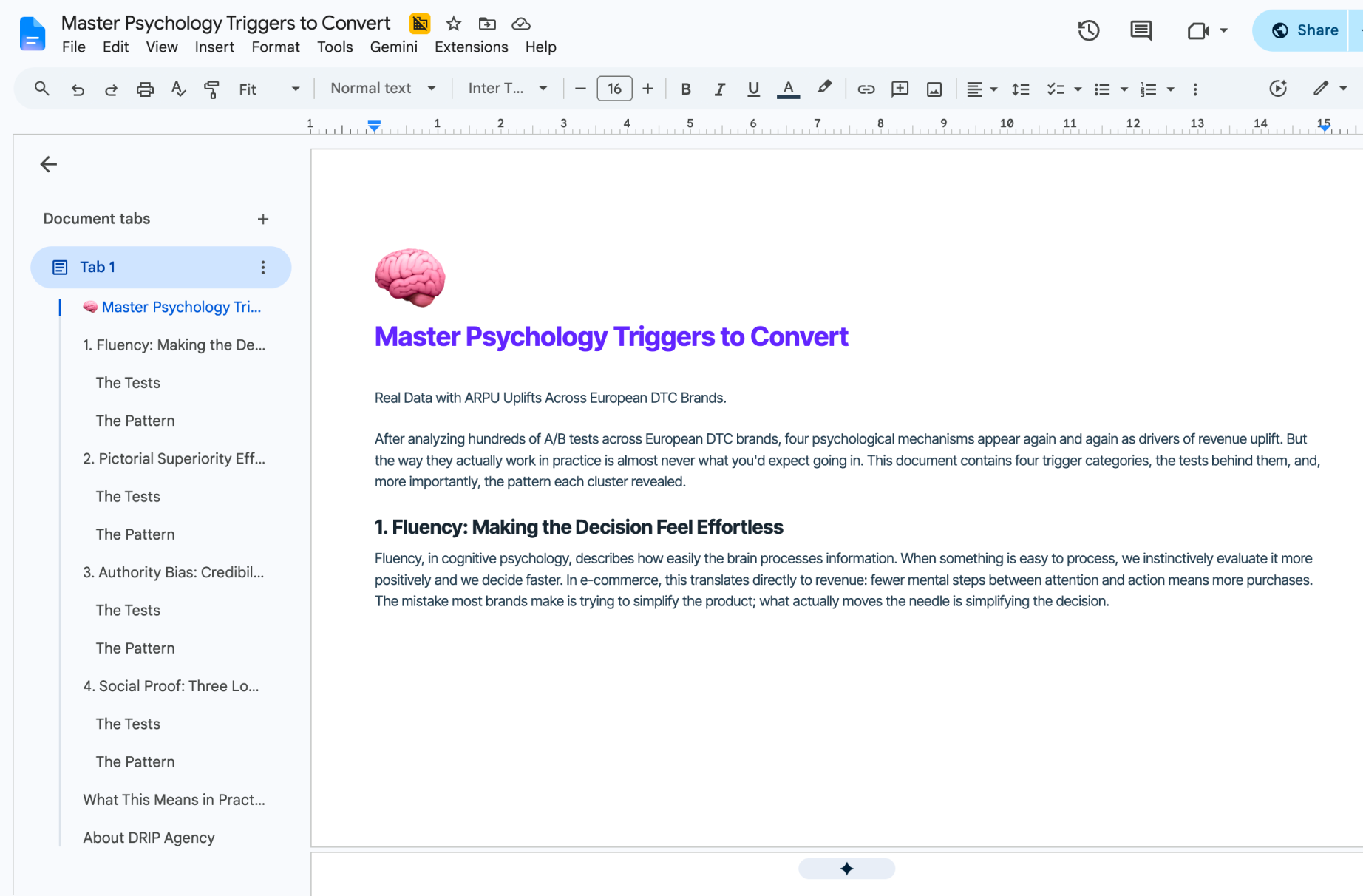The height and width of the screenshot is (896, 1363).
Task: Toggle underline formatting
Action: [x=753, y=89]
